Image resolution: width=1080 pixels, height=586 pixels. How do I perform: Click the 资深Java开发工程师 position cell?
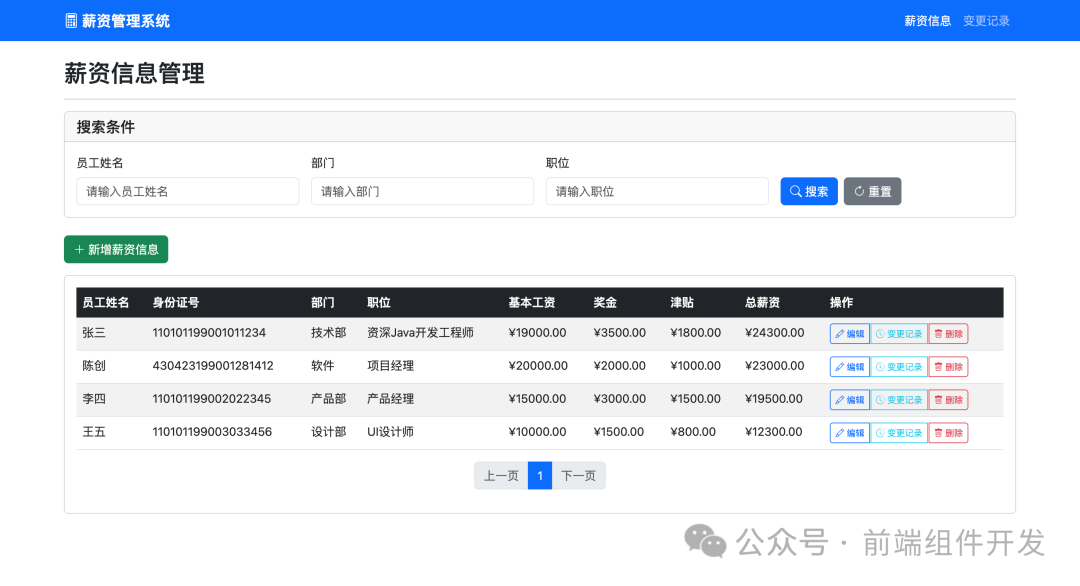click(x=420, y=333)
